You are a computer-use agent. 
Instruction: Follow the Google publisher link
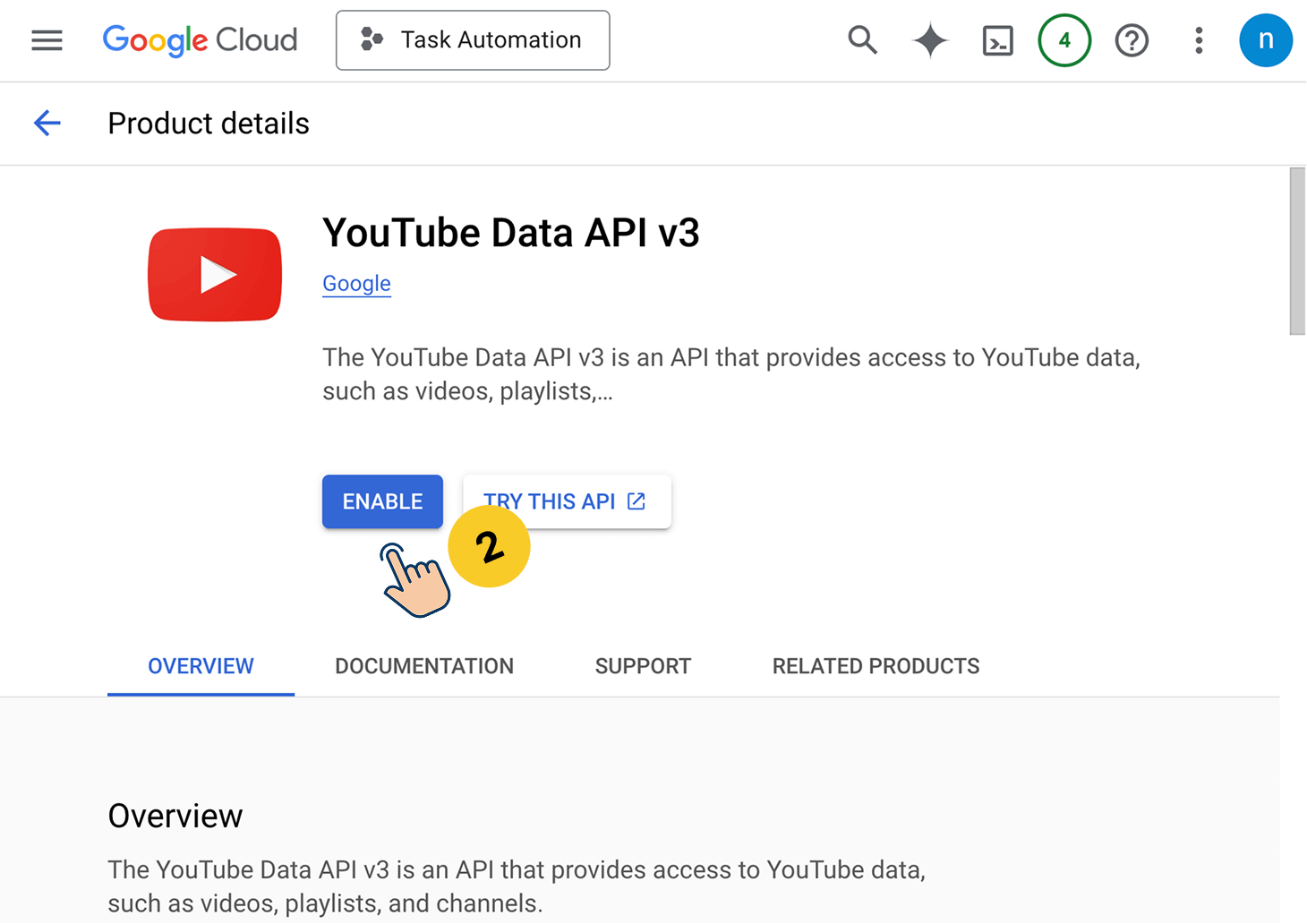point(356,283)
